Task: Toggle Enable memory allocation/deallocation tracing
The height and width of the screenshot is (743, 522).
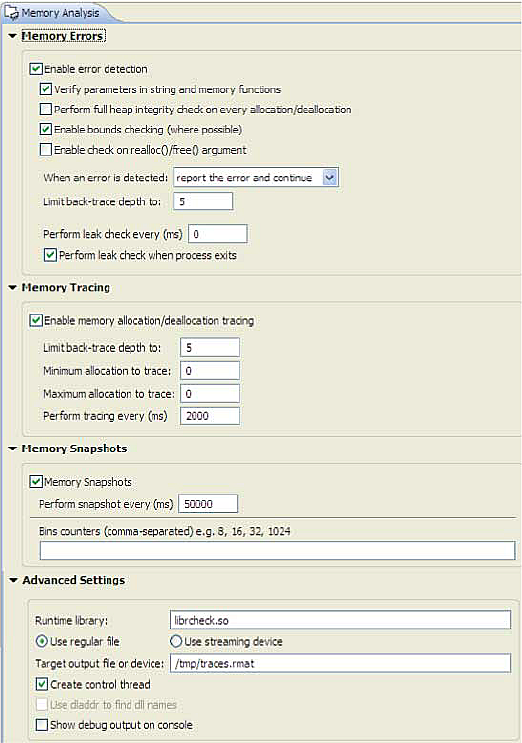Action: (x=36, y=320)
